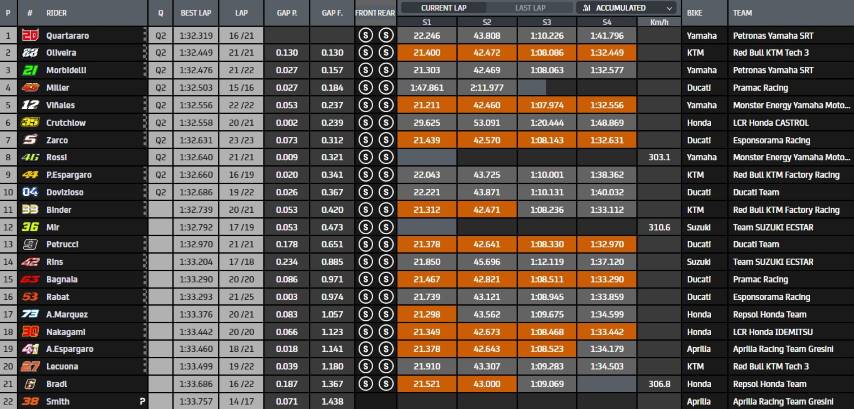
Task: Click the S1 sector column header
Action: (426, 22)
